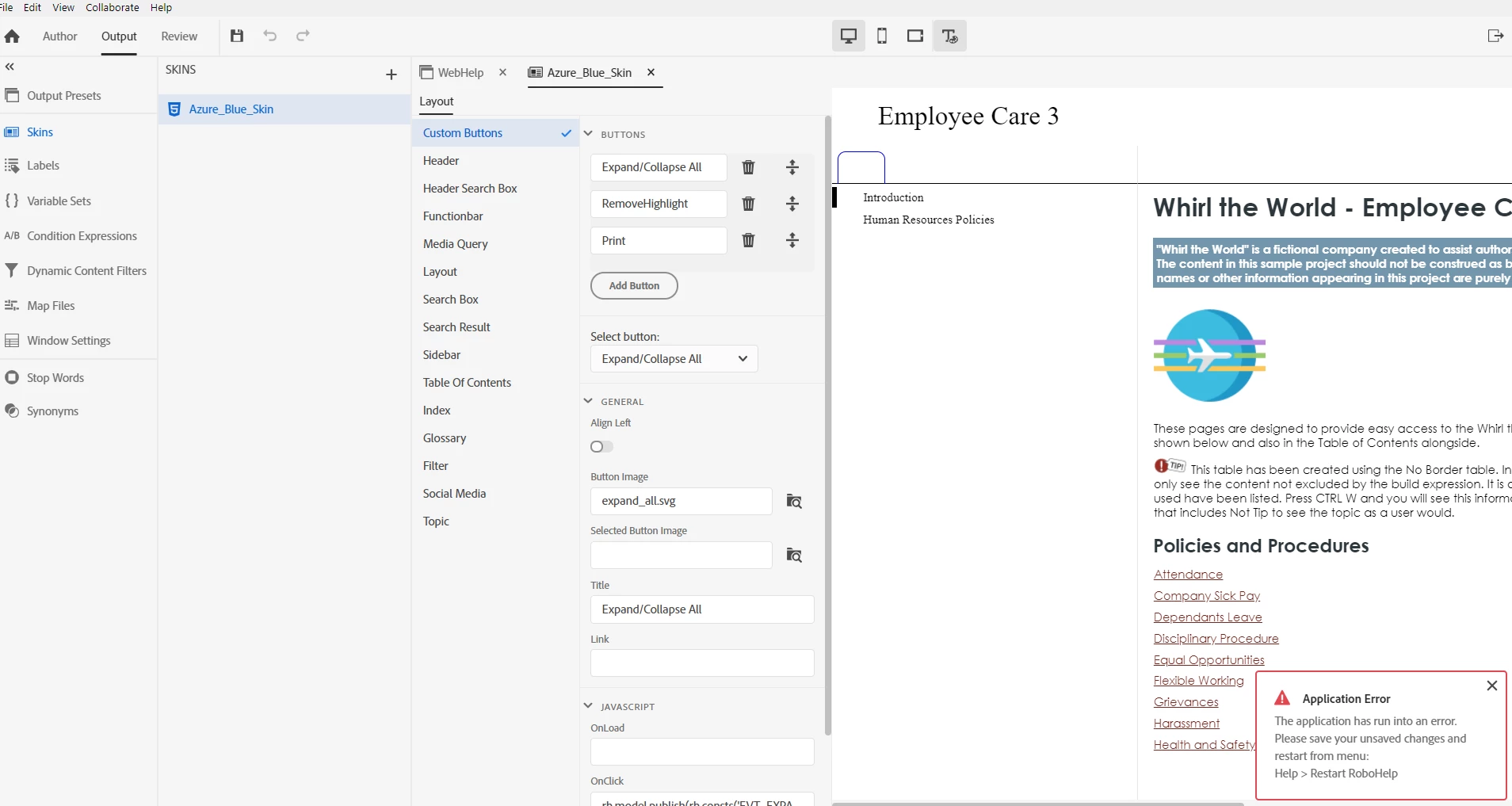The width and height of the screenshot is (1512, 806).
Task: Select Azure_Blue_Skin in the Skins list
Action: [284, 109]
